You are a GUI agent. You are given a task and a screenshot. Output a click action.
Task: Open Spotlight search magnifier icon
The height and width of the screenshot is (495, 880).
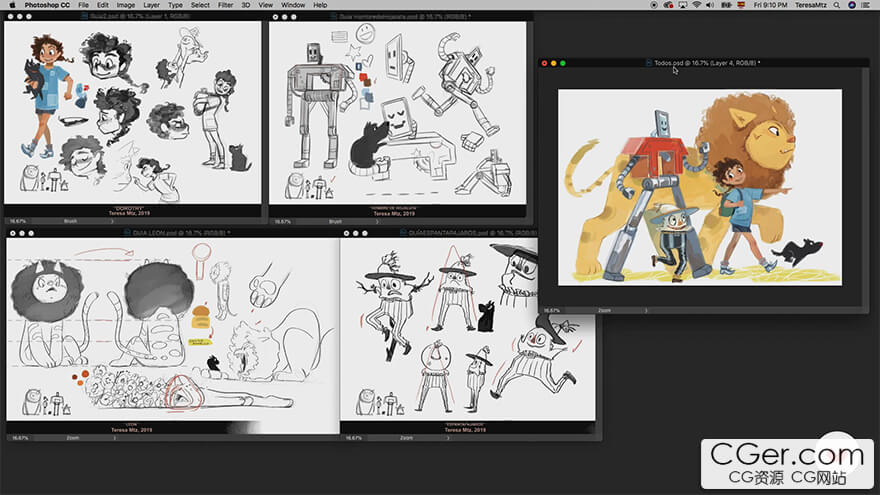pyautogui.click(x=837, y=5)
